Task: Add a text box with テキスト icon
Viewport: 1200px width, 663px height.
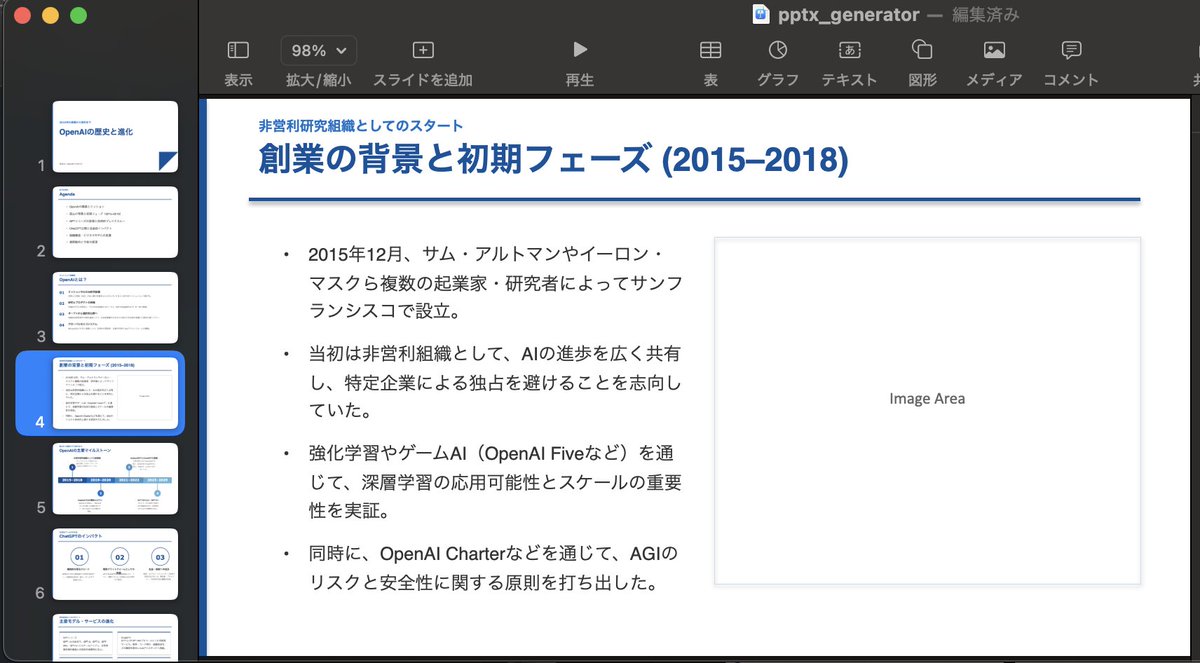Action: click(x=849, y=49)
